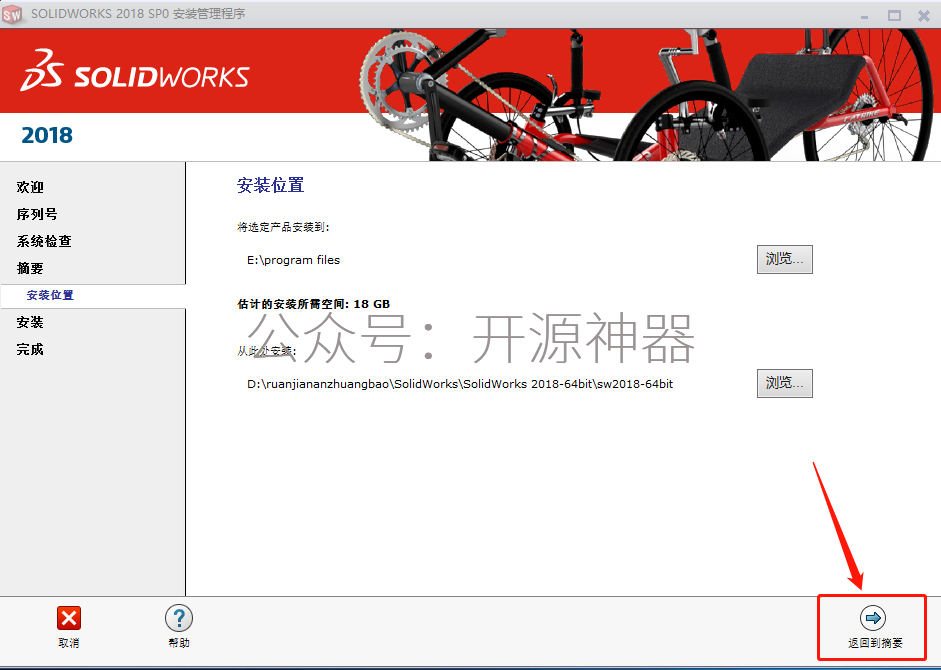Click the 2018 version label in banner

tap(47, 135)
